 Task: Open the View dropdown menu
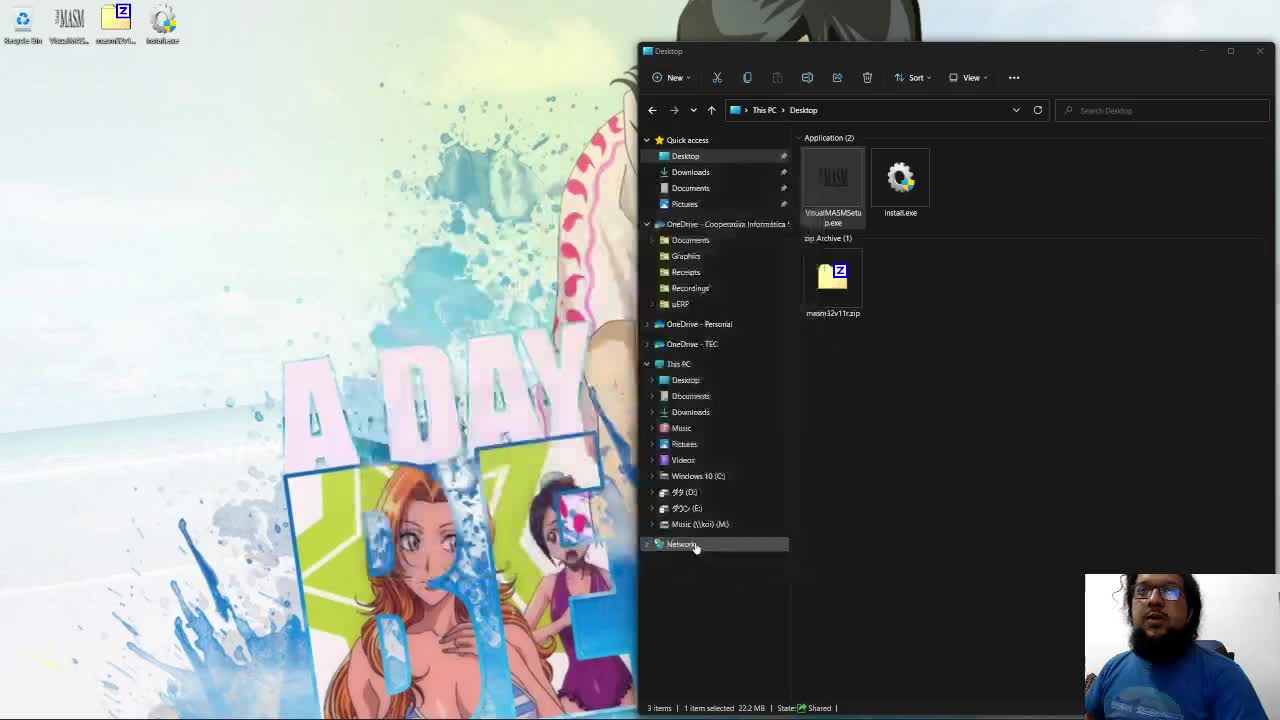click(x=968, y=78)
